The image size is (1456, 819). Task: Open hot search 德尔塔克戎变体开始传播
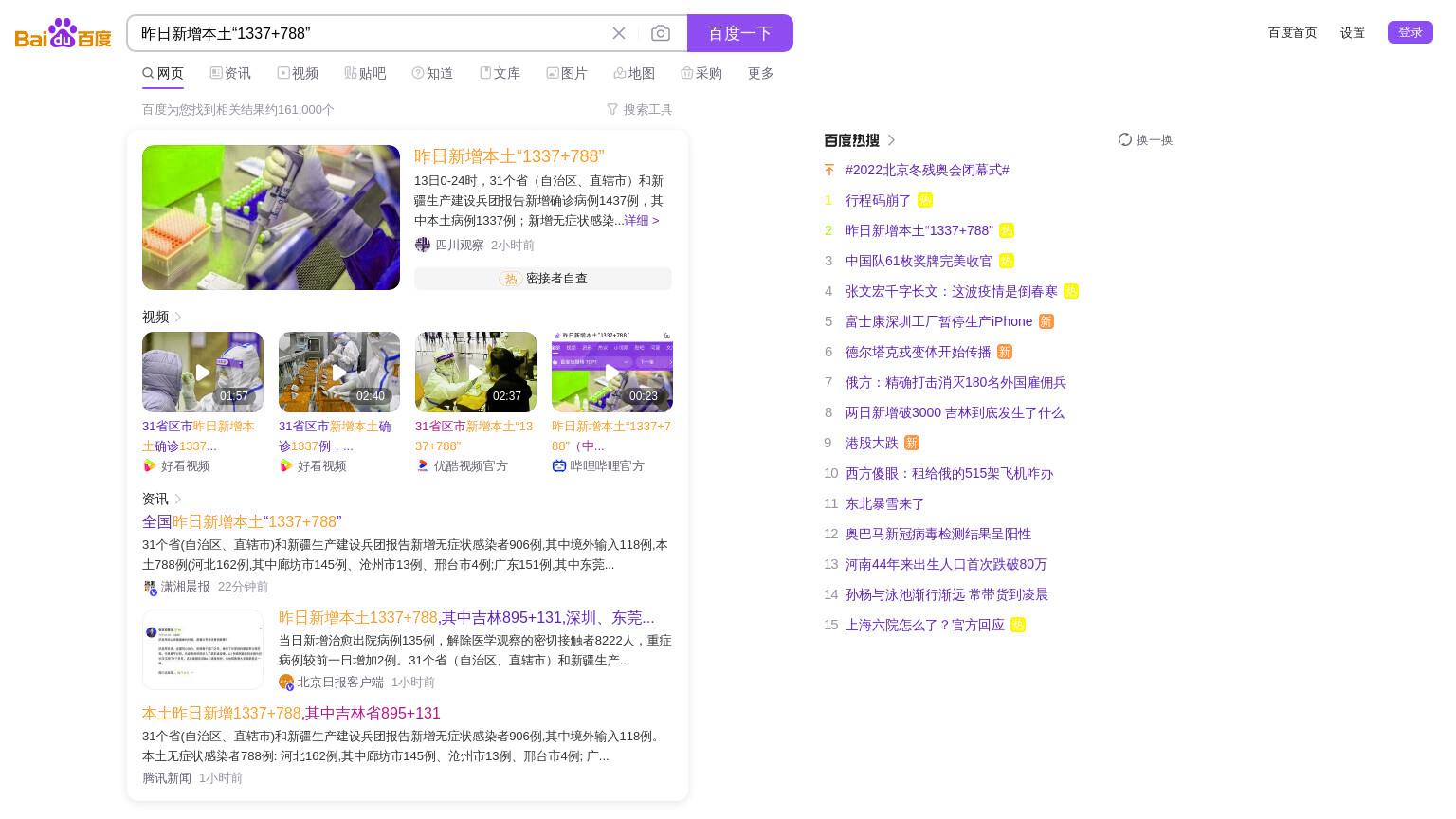(918, 352)
